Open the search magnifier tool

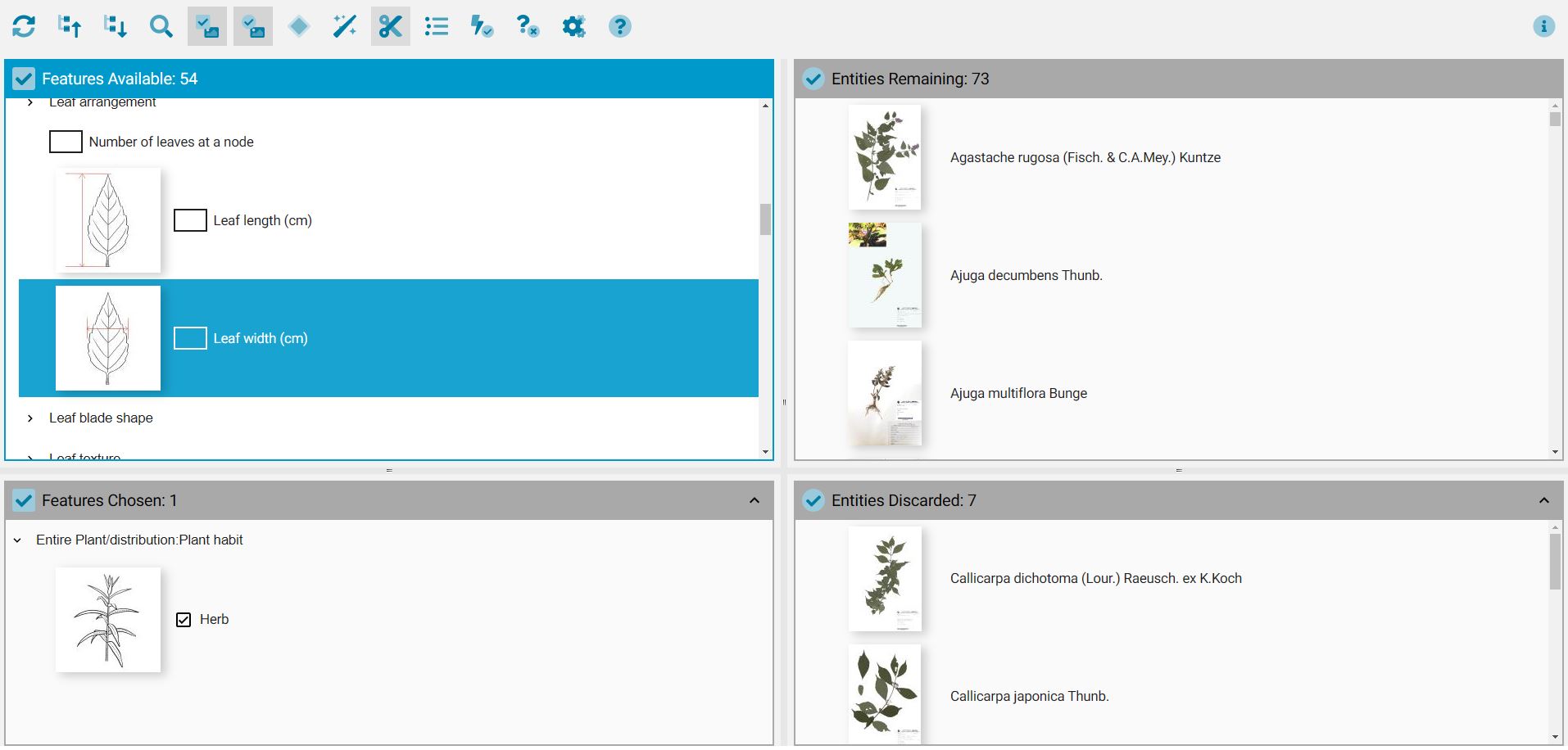tap(161, 26)
